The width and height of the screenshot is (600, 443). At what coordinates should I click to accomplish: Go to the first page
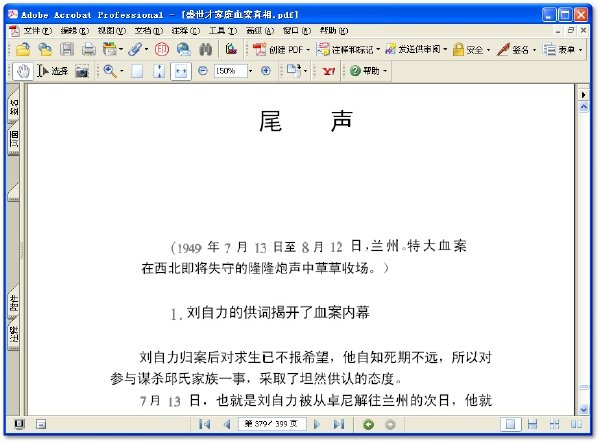coord(204,424)
